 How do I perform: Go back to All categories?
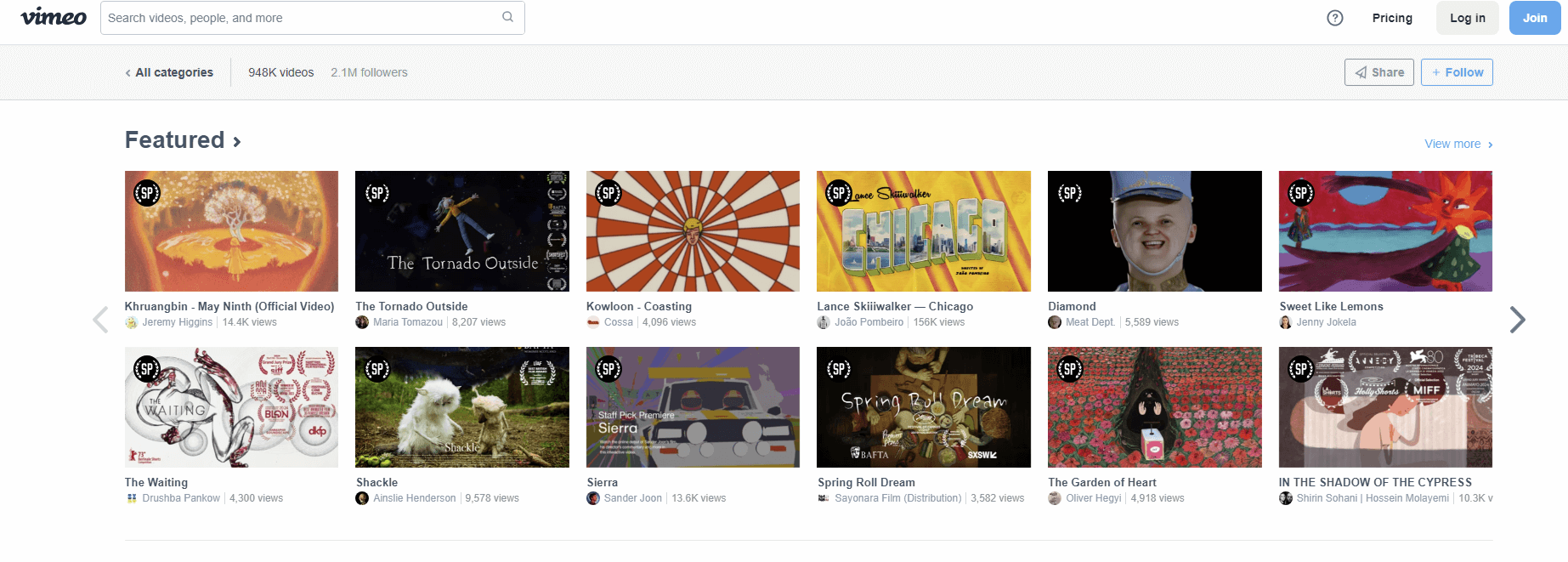169,72
